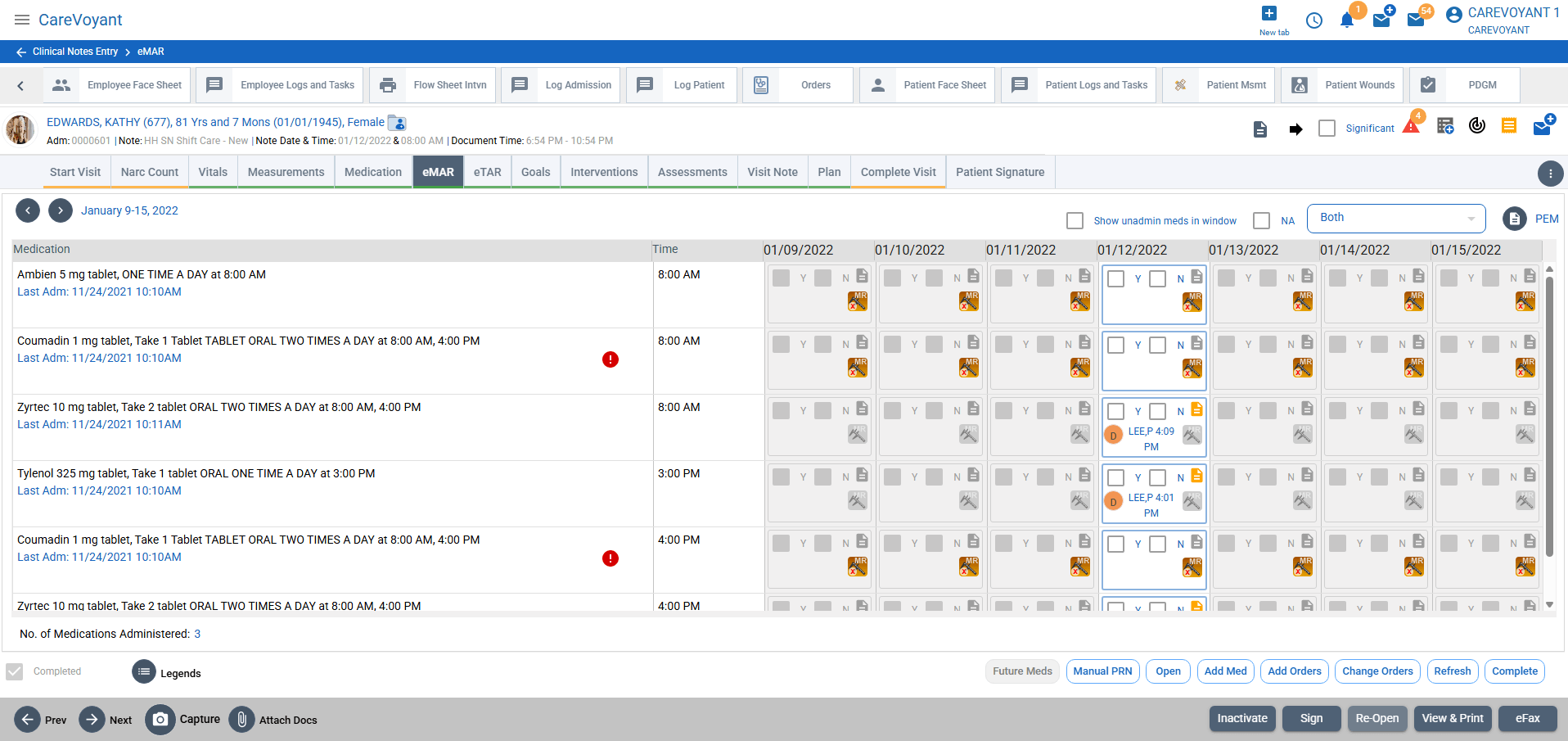Screen dimensions: 1568x741
Task: Click MR icon for Ambien on 01/12/2022
Action: click(1192, 302)
